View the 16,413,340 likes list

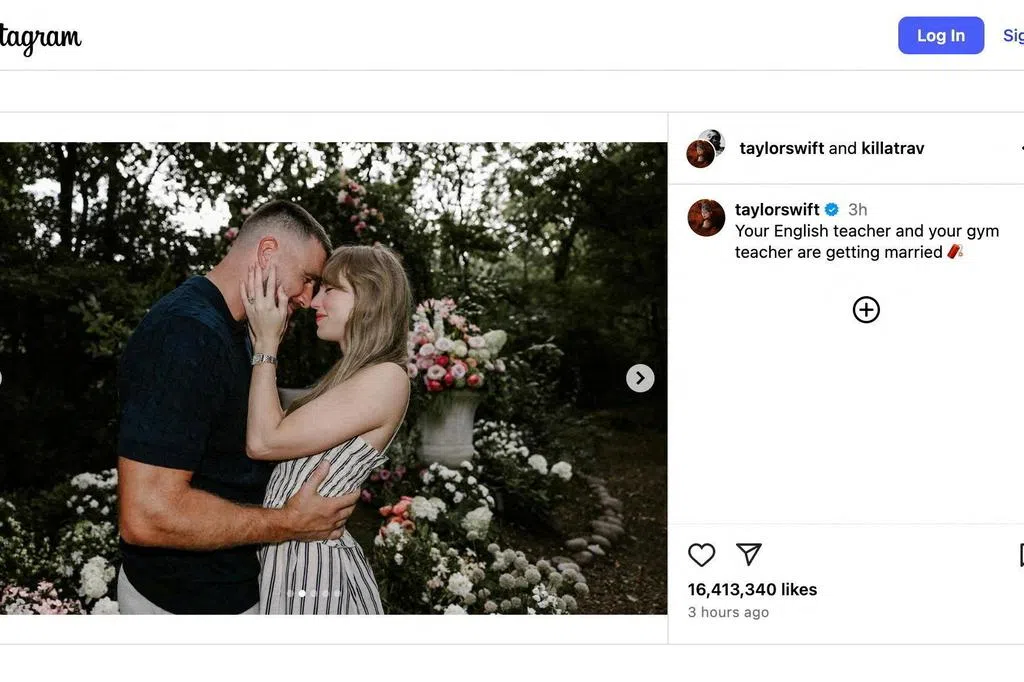pyautogui.click(x=752, y=590)
